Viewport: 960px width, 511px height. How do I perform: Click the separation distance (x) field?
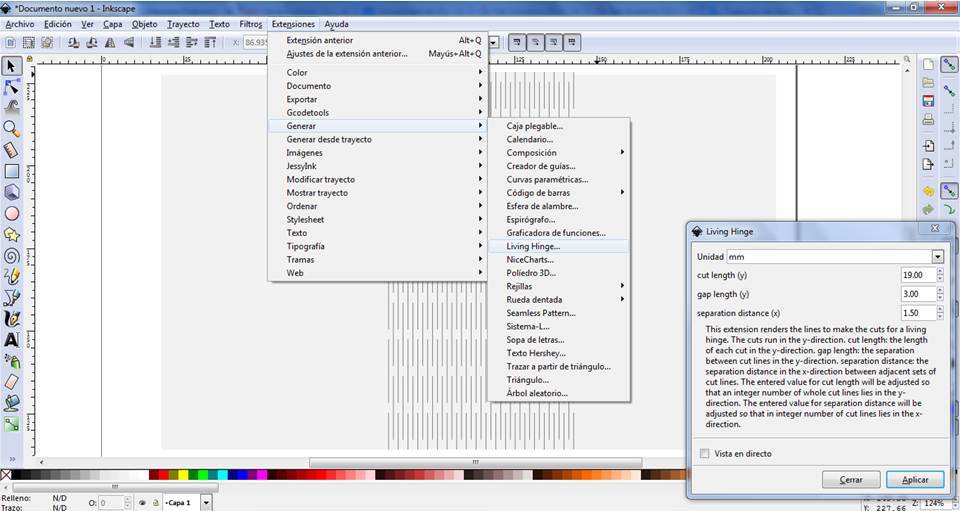click(x=918, y=313)
